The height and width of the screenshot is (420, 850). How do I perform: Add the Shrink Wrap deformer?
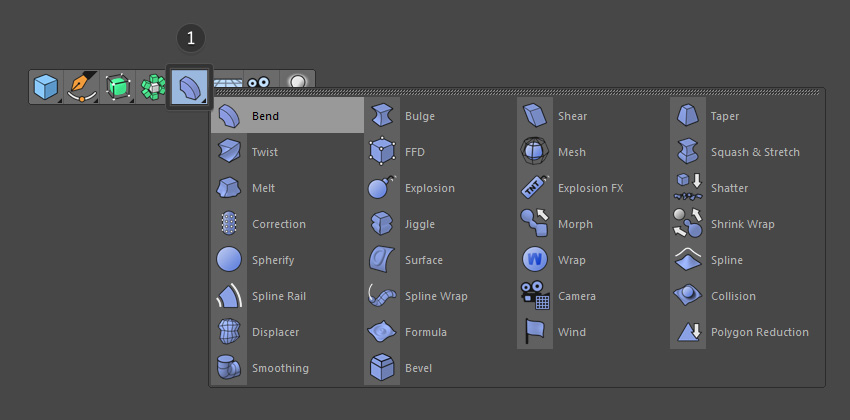click(x=742, y=224)
